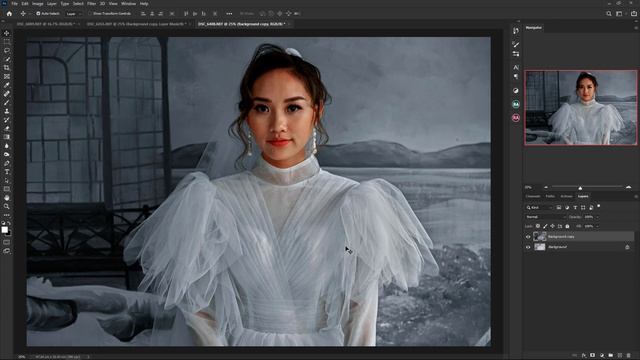
Task: Select the Horizontal Type tool
Action: (7, 172)
